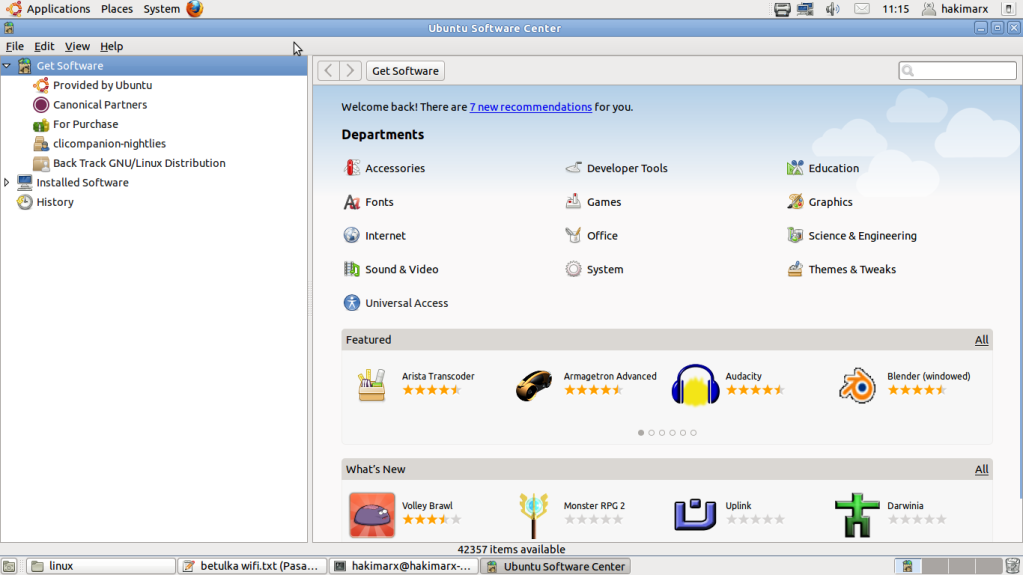Open the System department gear icon
This screenshot has height=575, width=1023.
[x=573, y=269]
